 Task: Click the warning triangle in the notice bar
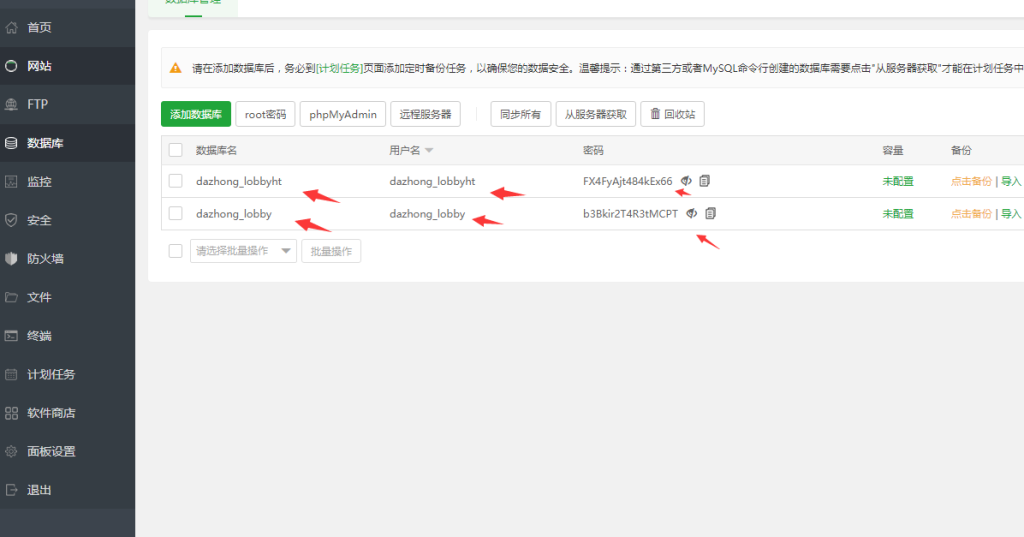(x=175, y=68)
